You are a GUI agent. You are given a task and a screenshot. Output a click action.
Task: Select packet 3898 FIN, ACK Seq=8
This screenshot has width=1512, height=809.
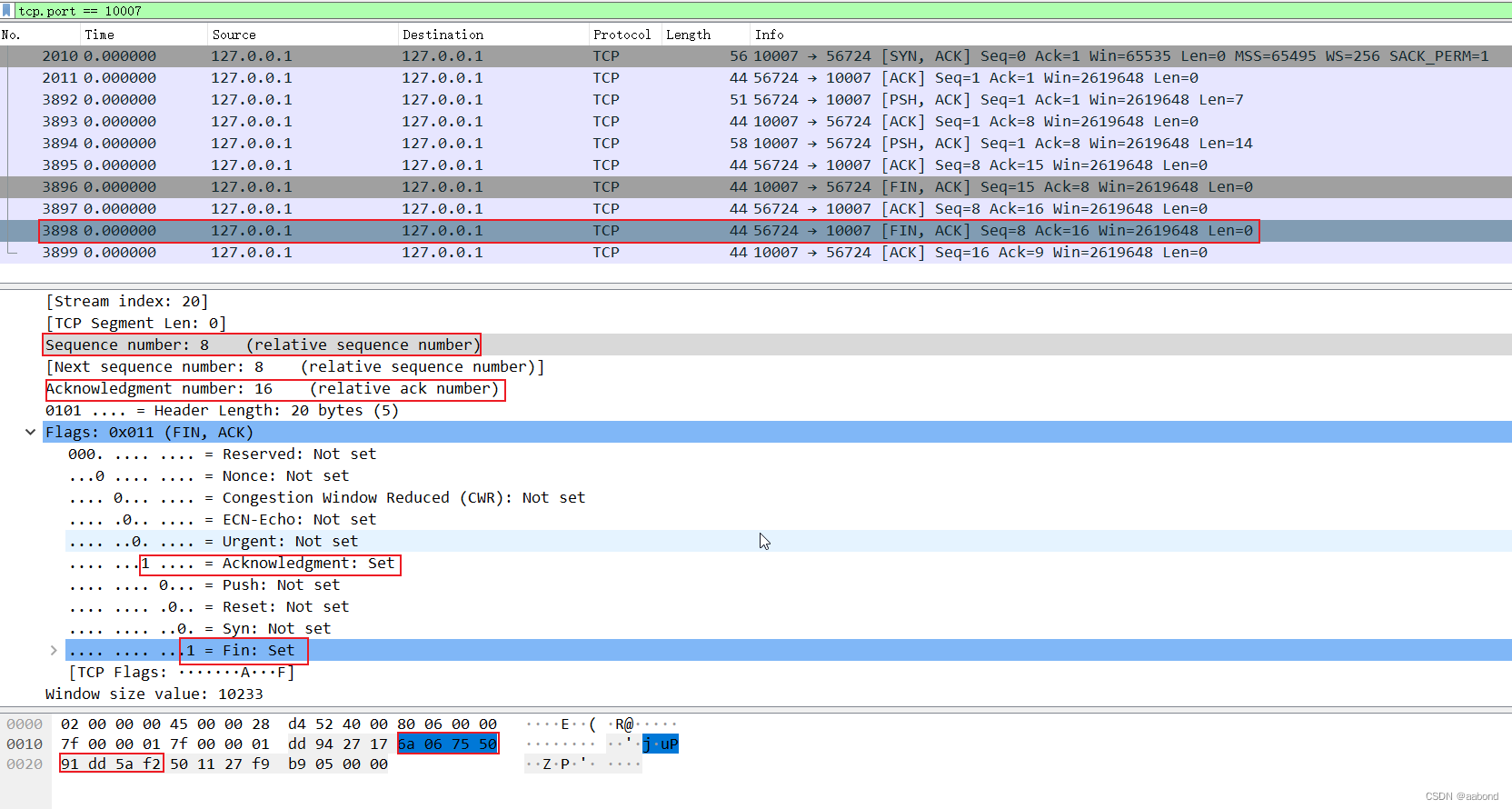click(756, 231)
